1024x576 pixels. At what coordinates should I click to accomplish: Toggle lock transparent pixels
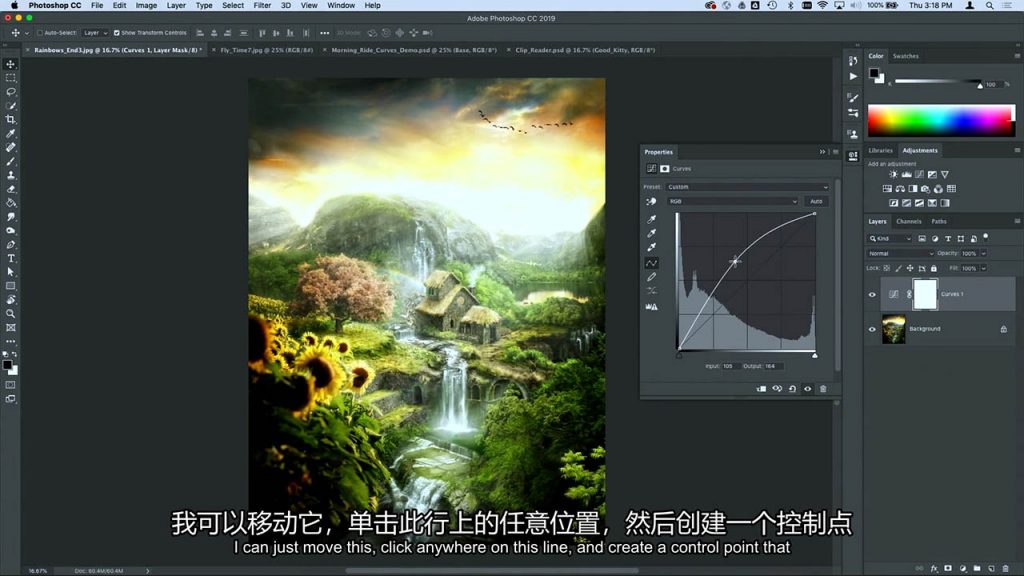[887, 268]
